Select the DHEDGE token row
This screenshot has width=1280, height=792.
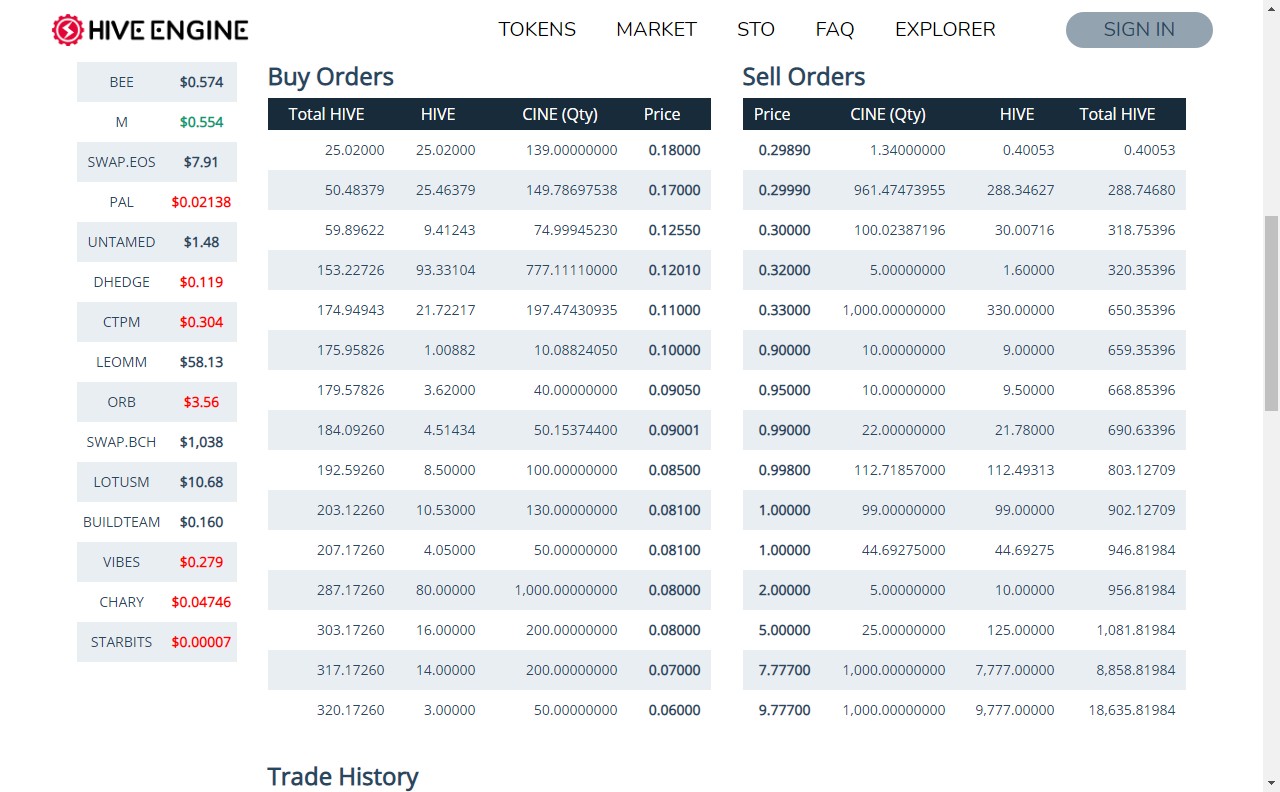(x=157, y=282)
